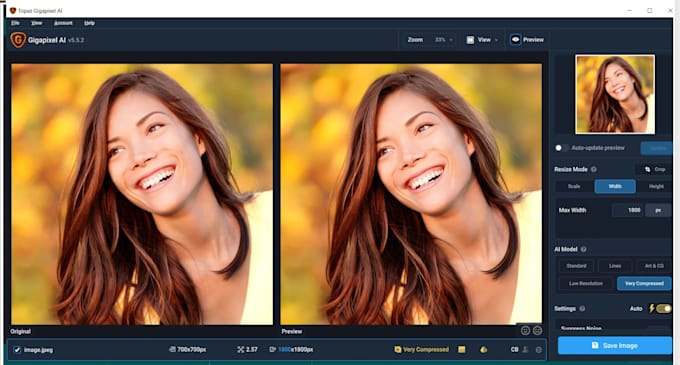Open the Zoom percentage dropdown

coord(444,40)
